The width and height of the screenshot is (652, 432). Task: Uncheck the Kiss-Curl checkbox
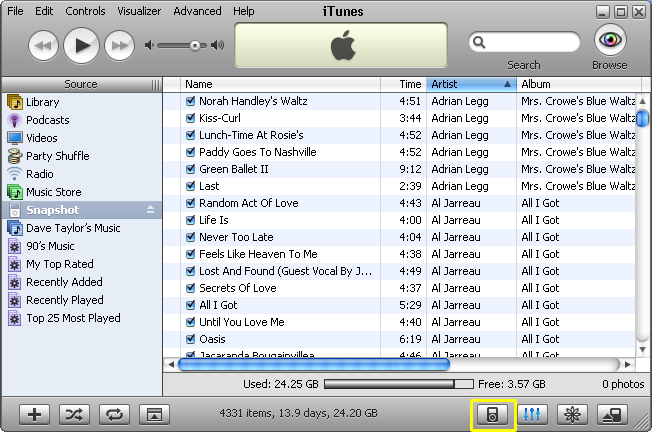click(190, 118)
